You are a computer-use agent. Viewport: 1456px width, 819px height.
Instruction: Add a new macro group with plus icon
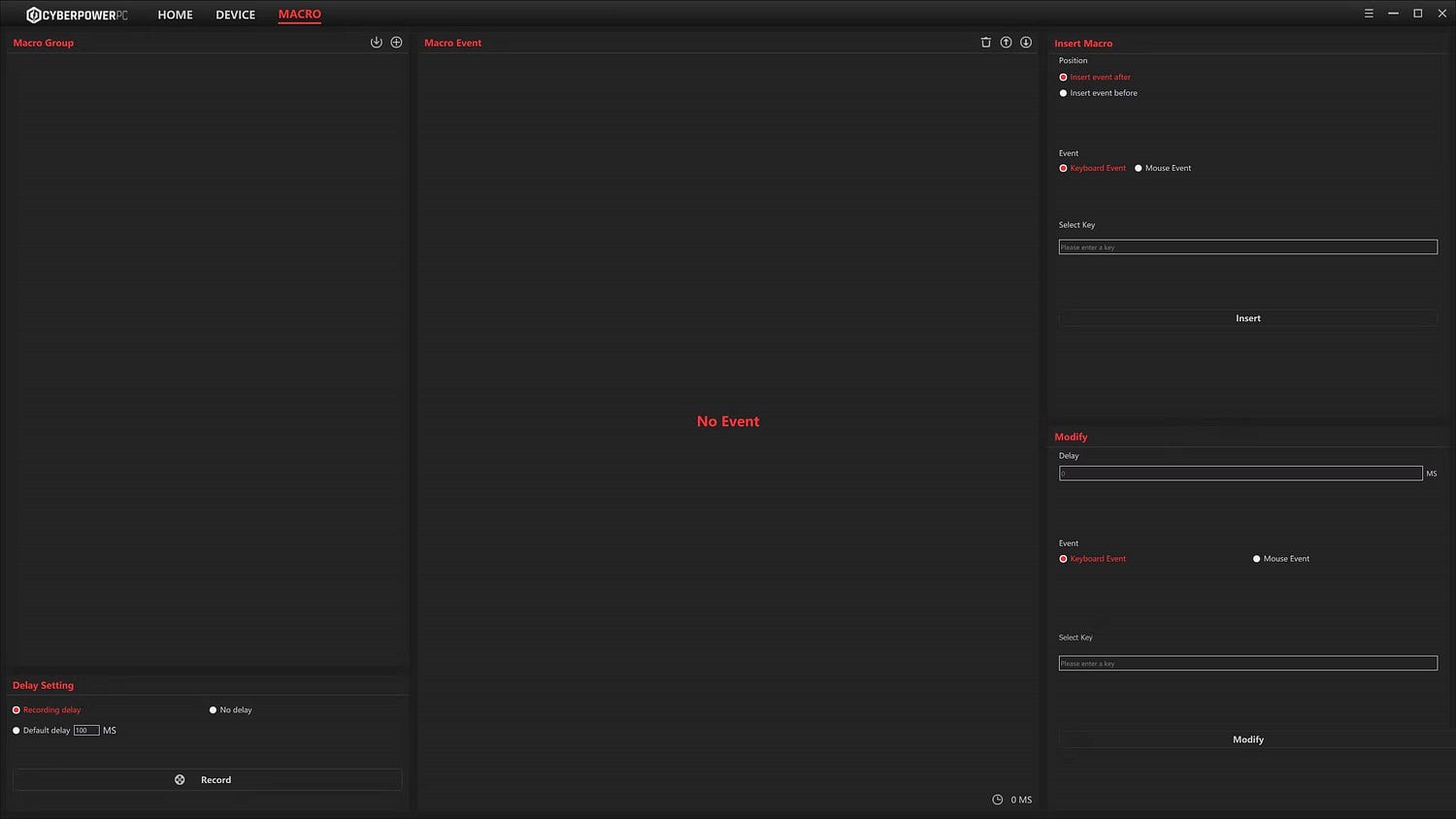396,43
